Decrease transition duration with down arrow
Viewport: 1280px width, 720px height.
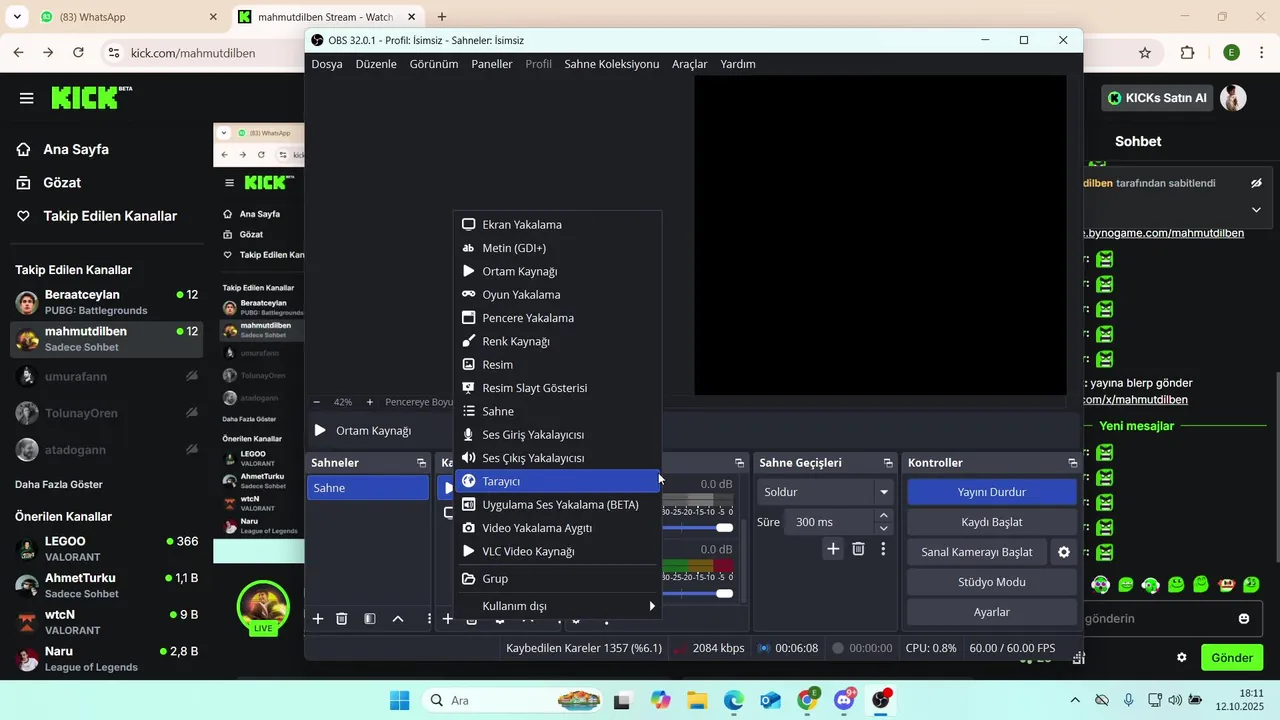883,528
